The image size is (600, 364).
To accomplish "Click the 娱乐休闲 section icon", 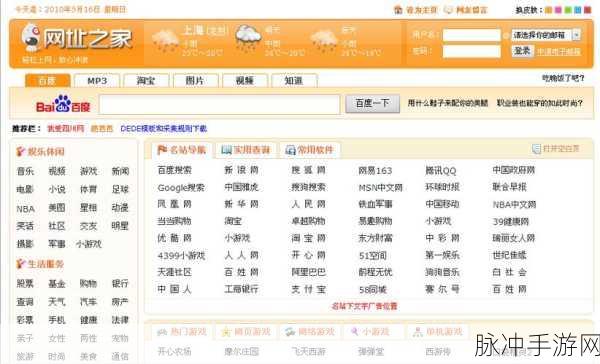I will (x=21, y=151).
